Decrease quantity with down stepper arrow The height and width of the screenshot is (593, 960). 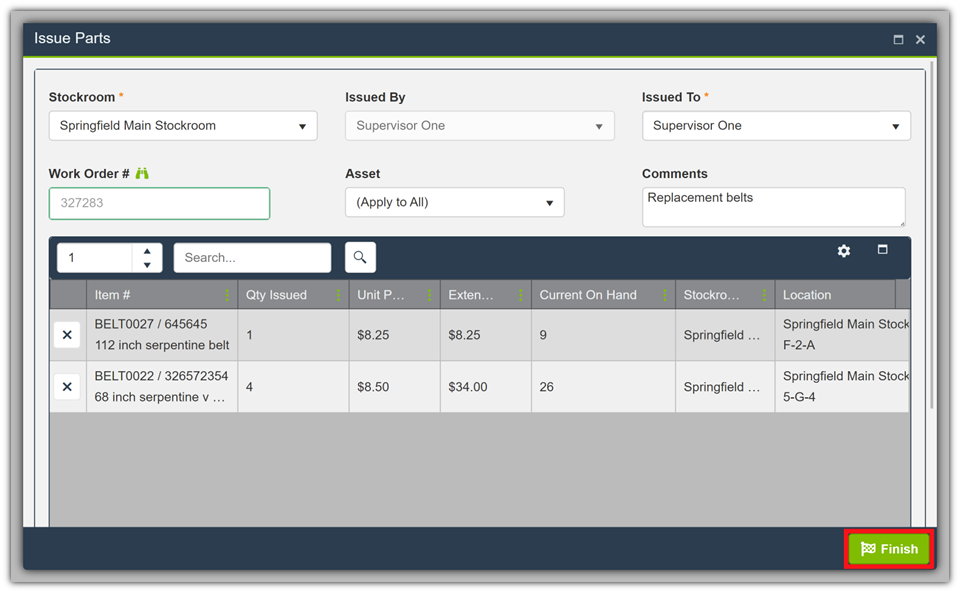pyautogui.click(x=147, y=265)
